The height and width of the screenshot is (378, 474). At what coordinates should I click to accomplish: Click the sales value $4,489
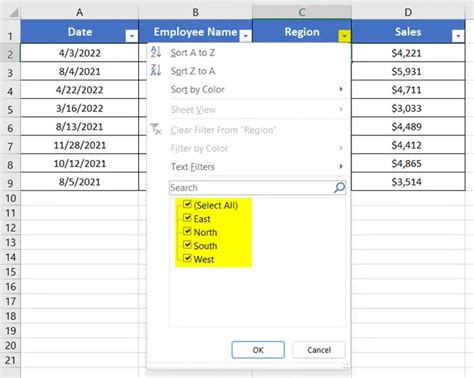(x=408, y=126)
